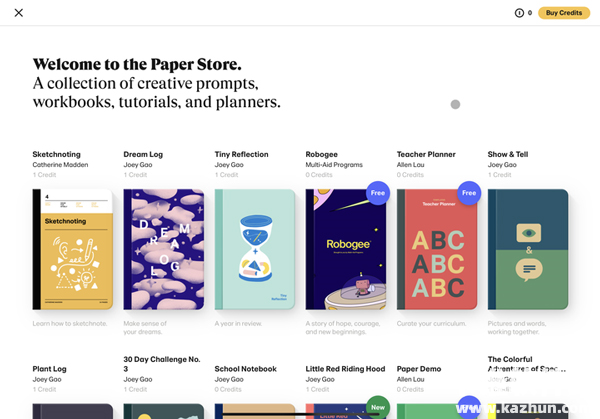Click the credits balance coin icon

pyautogui.click(x=519, y=13)
